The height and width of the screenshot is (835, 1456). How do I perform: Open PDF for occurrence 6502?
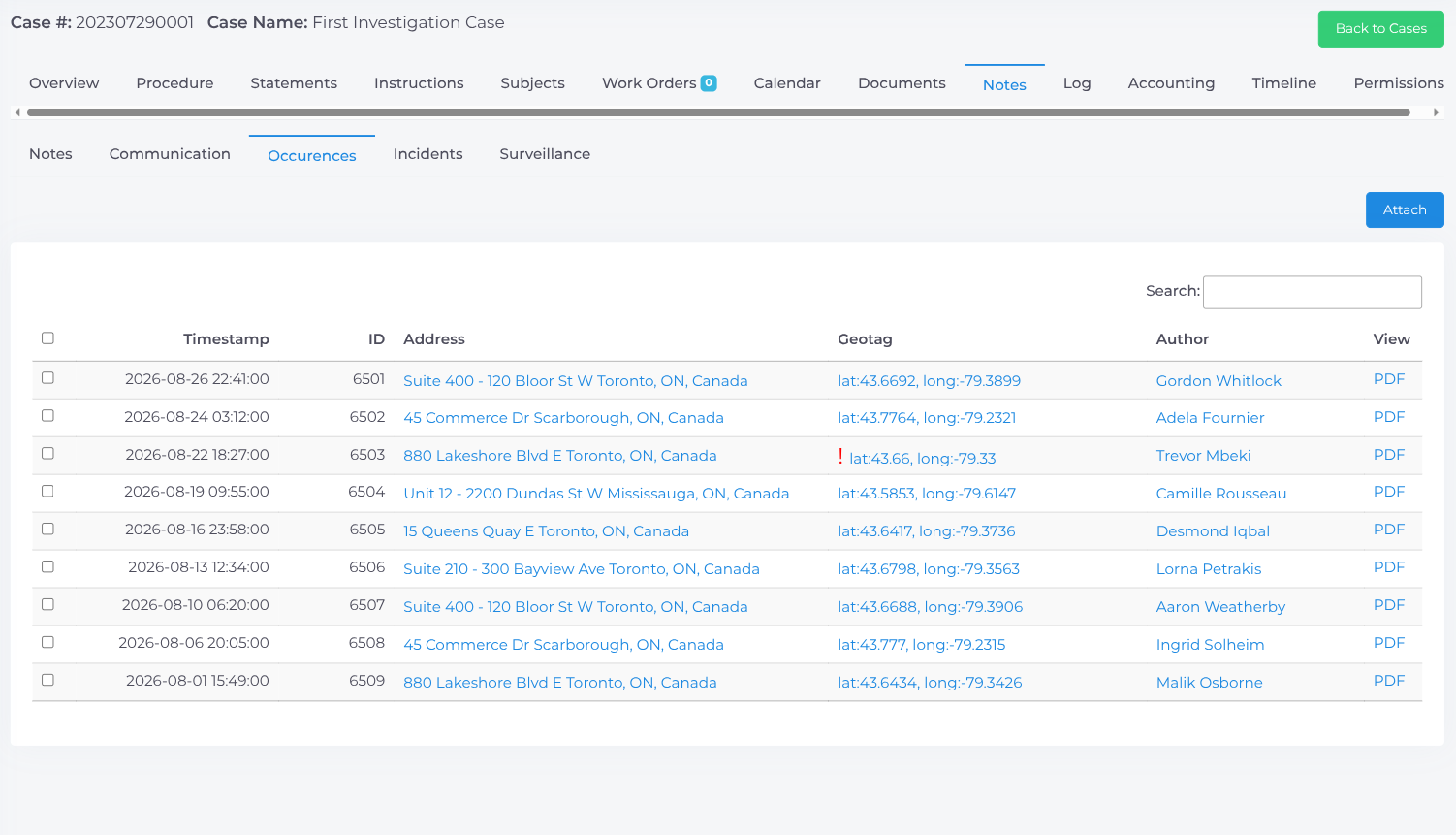click(x=1388, y=417)
